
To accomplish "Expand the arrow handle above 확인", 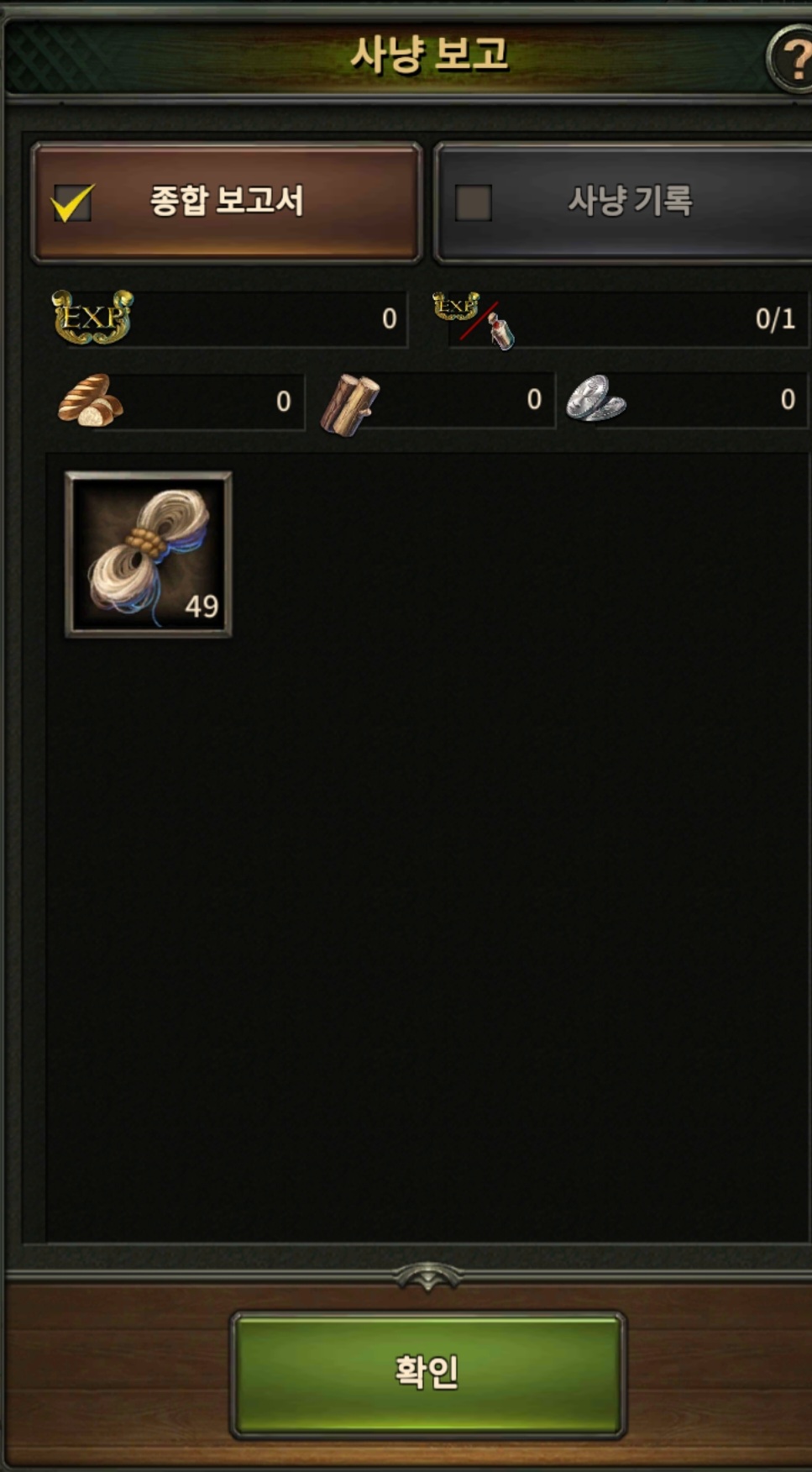I will pyautogui.click(x=427, y=1276).
